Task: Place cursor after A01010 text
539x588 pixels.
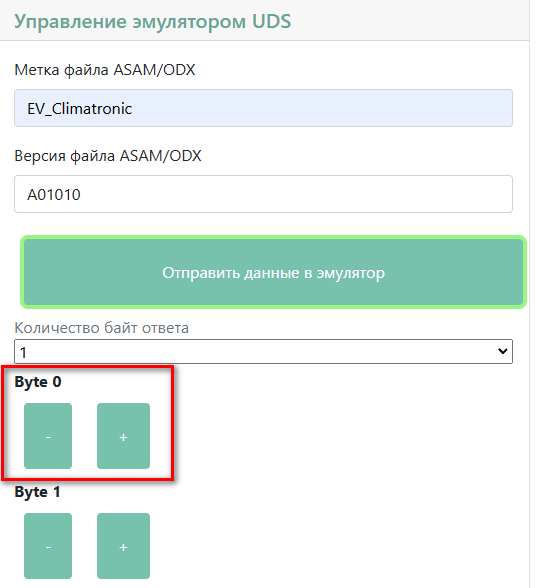Action: click(81, 195)
